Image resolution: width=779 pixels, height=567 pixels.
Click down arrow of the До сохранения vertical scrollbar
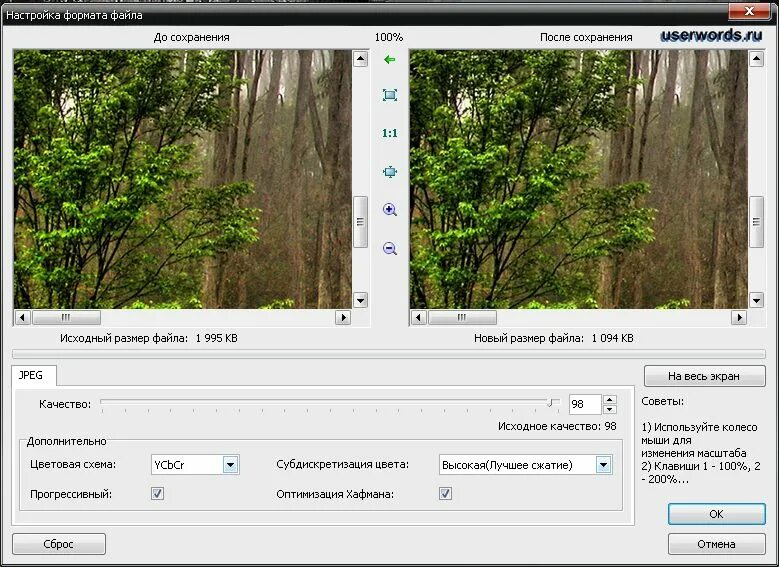point(360,300)
